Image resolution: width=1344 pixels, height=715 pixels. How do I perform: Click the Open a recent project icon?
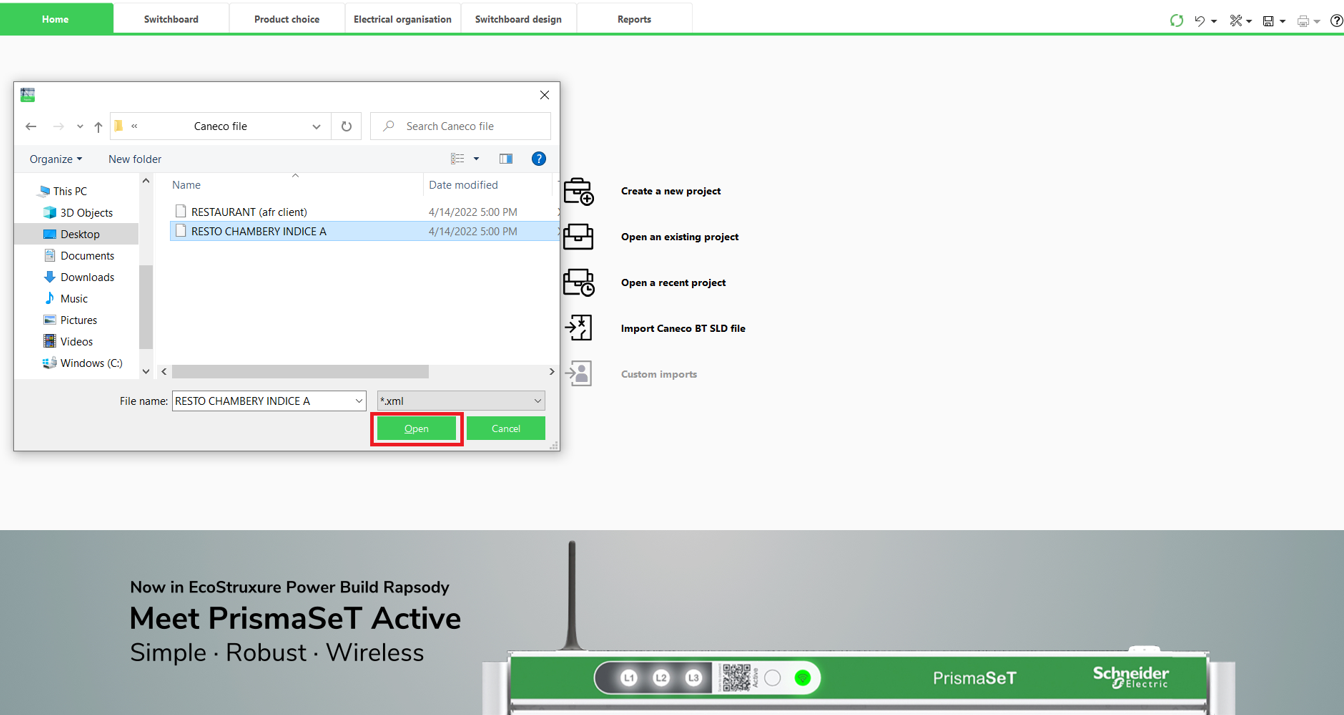578,283
